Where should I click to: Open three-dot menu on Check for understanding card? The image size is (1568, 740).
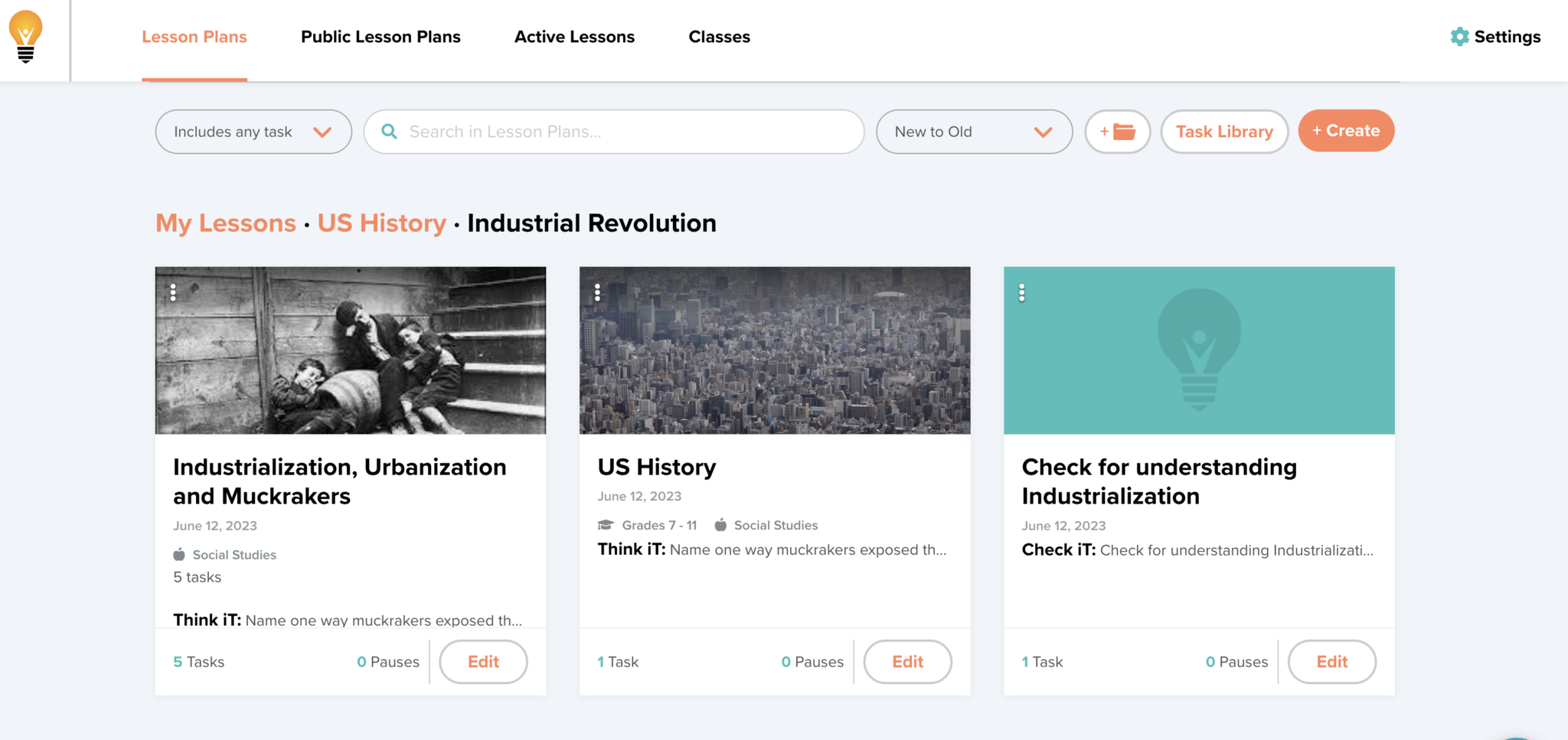click(1022, 292)
